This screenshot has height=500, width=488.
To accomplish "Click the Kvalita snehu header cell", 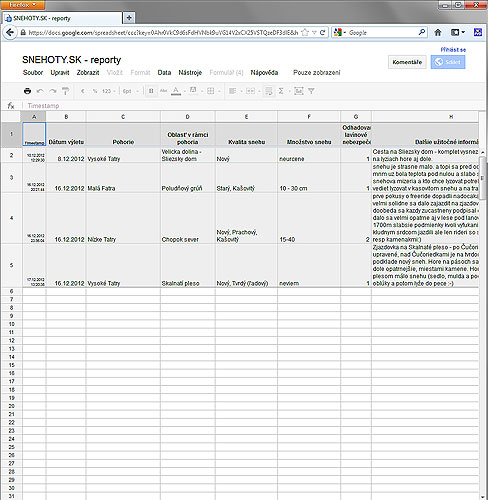I will 246,135.
